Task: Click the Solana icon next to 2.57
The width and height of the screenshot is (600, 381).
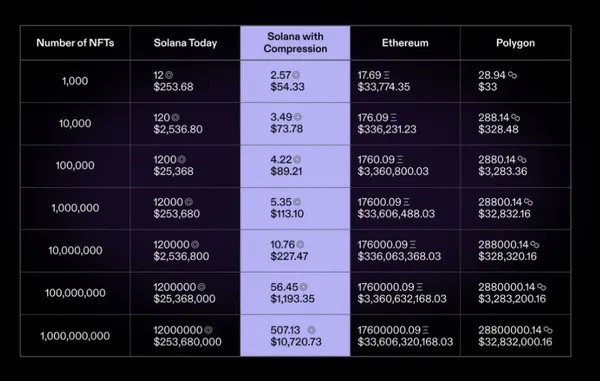Action: pyautogui.click(x=296, y=75)
